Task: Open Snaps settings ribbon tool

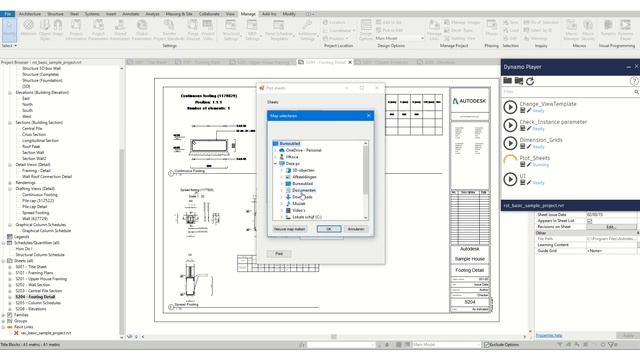Action: [x=58, y=29]
